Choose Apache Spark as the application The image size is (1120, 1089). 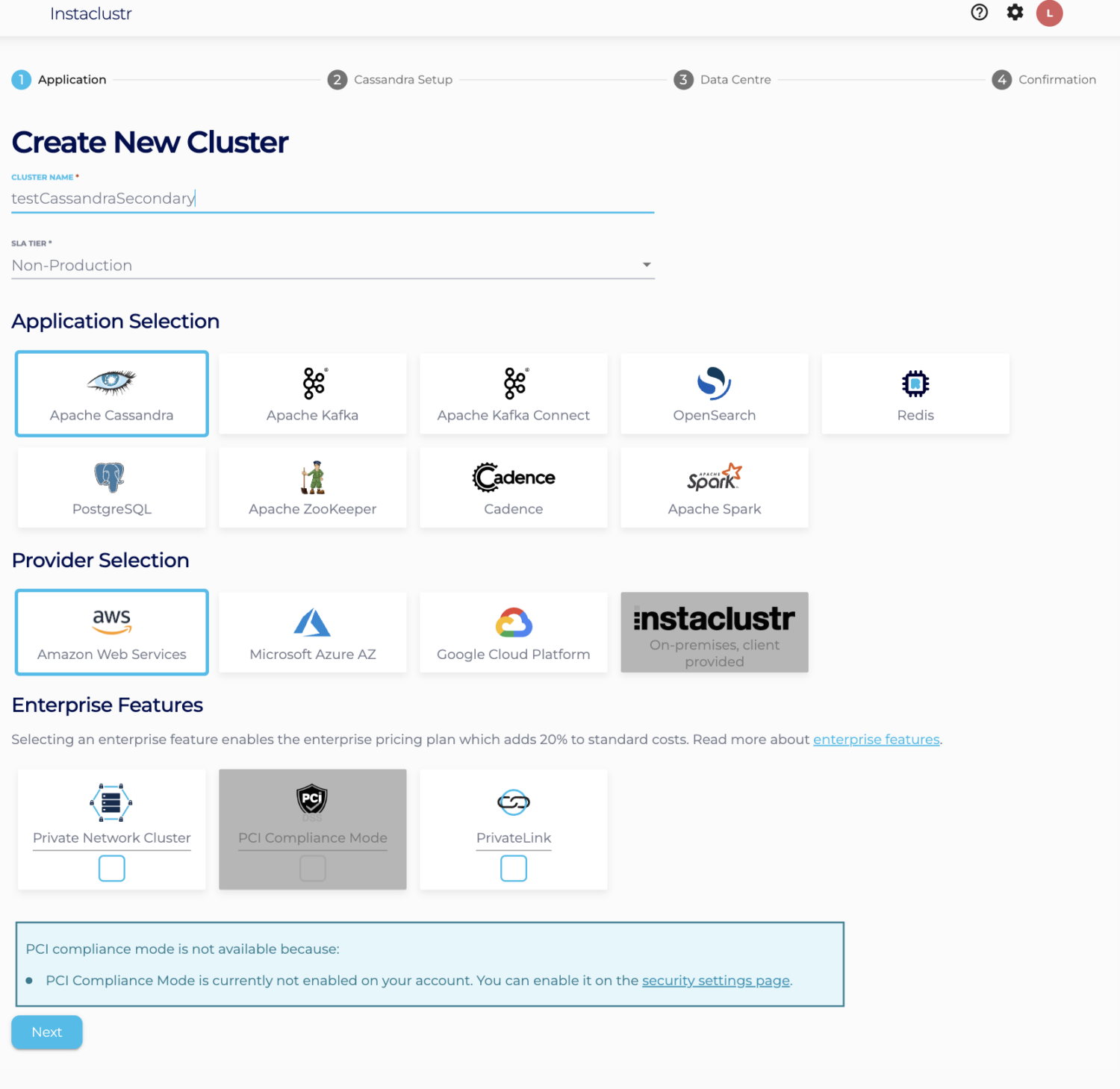tap(714, 487)
